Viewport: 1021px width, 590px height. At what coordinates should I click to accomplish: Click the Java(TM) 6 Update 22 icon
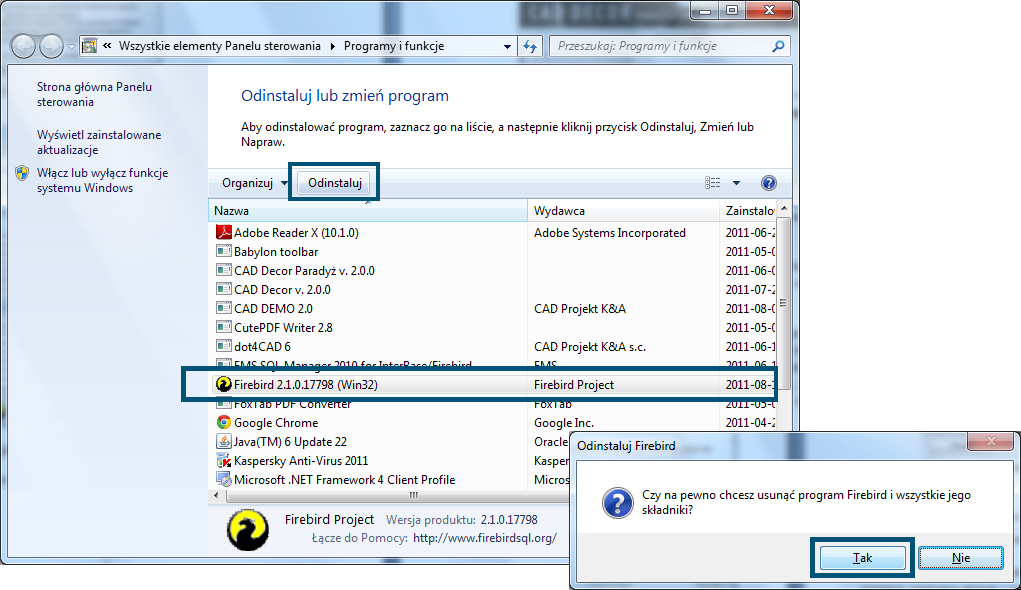(223, 441)
